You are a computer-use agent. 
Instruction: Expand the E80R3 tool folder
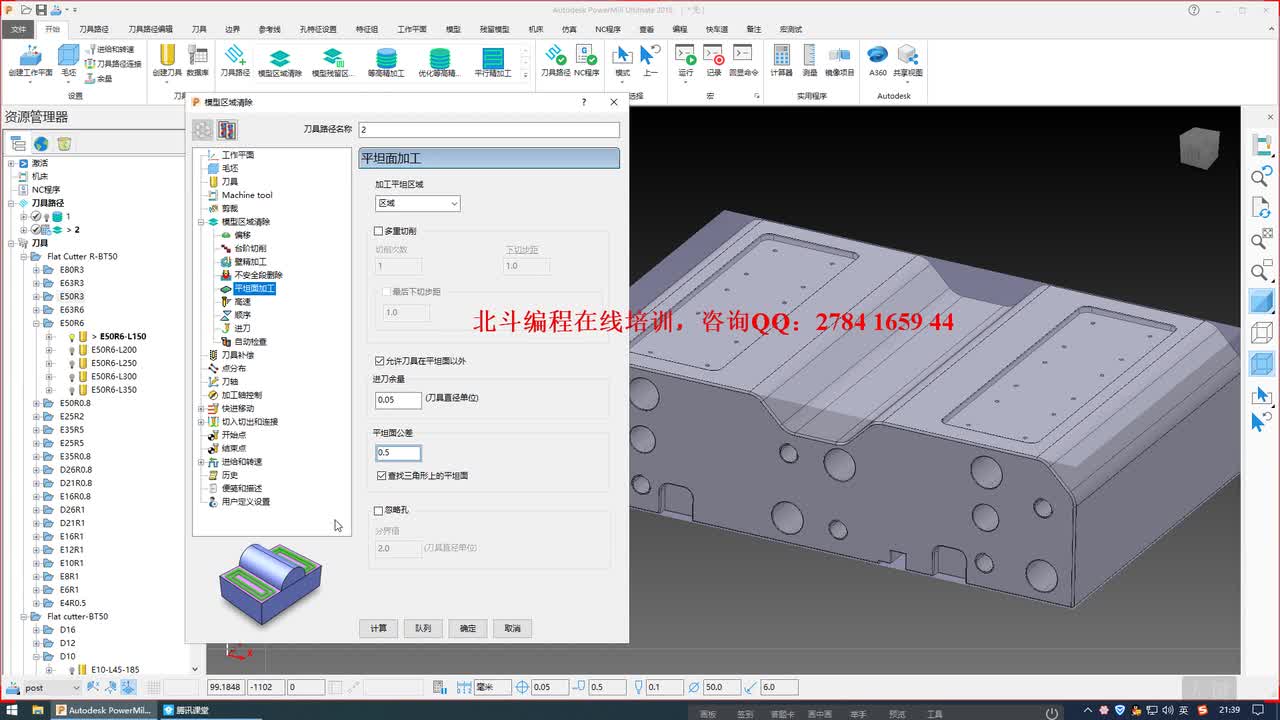(37, 270)
